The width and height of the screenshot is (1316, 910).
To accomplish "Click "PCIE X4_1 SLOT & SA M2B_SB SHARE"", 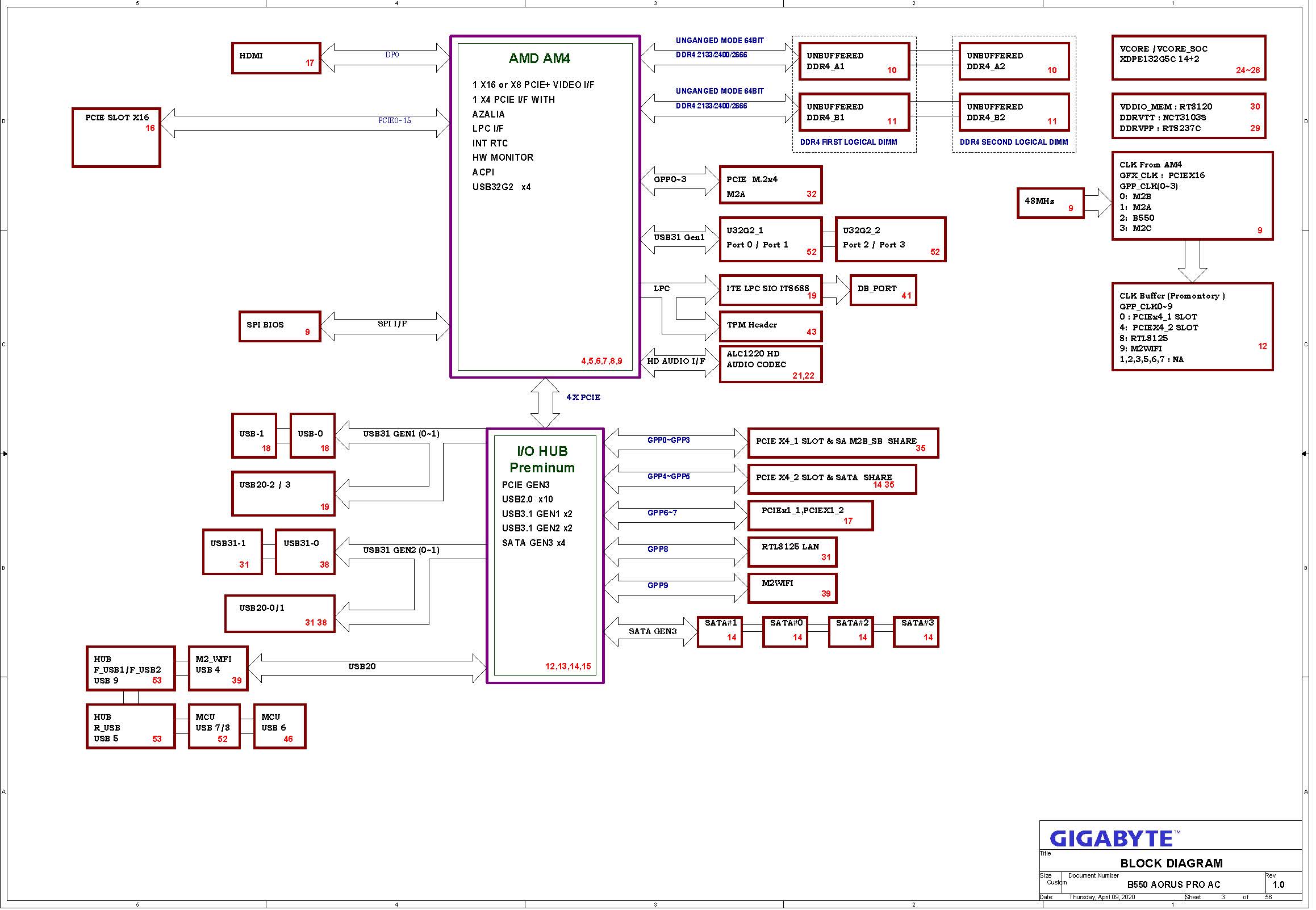I will 836,441.
